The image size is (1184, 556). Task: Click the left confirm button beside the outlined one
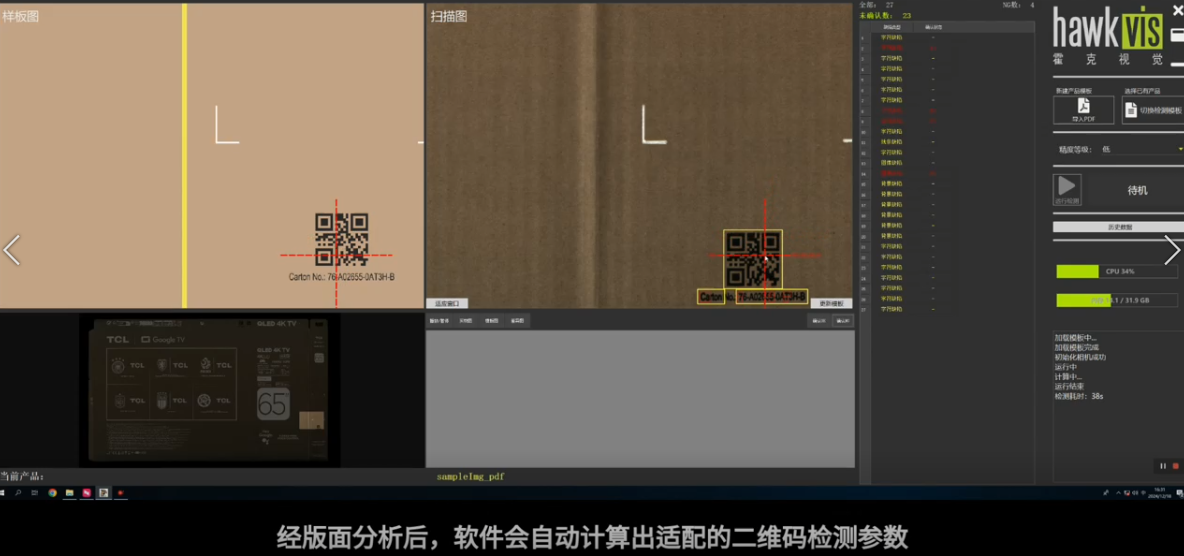coord(819,320)
